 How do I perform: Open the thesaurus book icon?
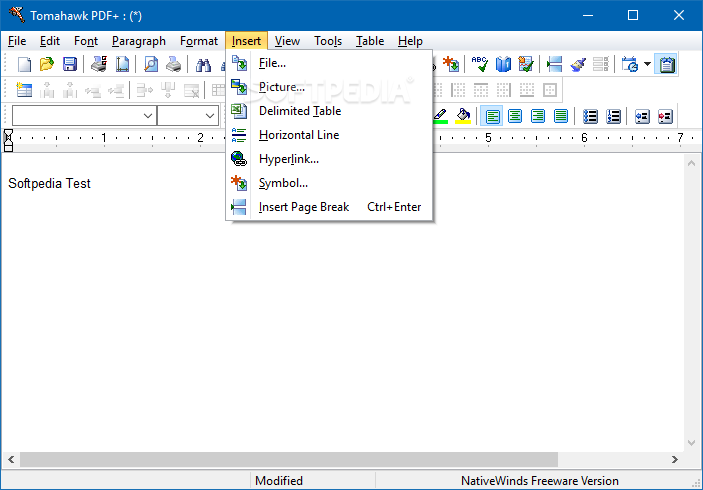(503, 65)
